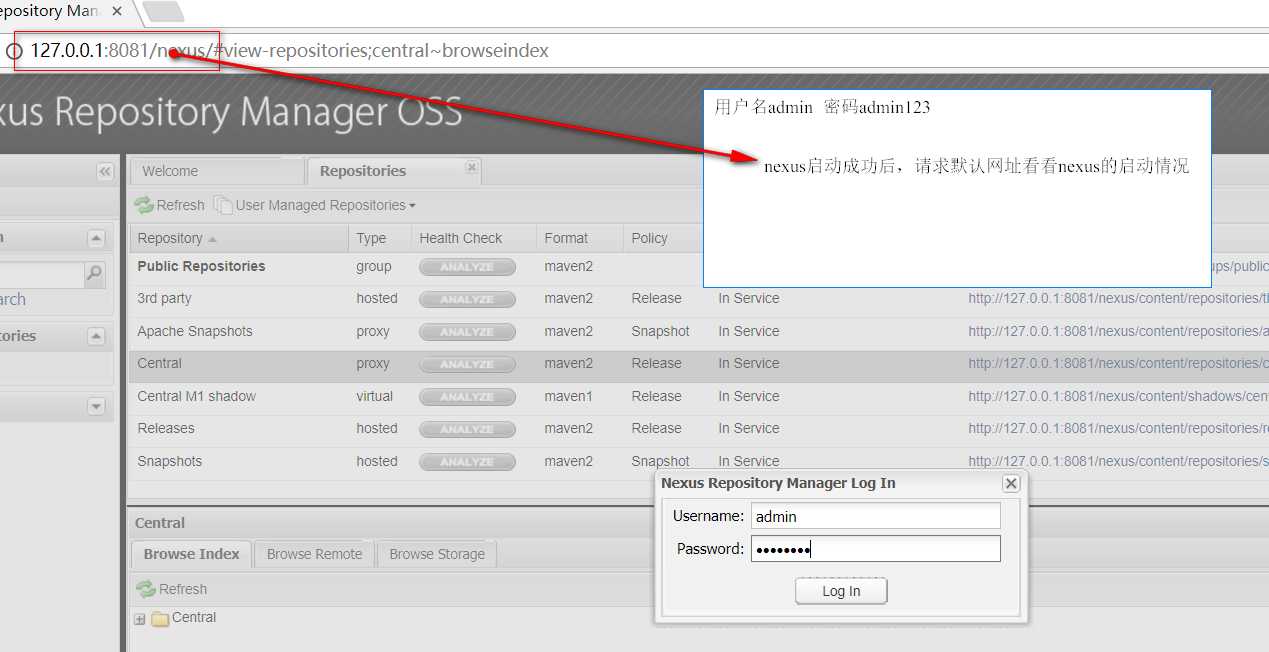Close the browser tab
1269x652 pixels.
[117, 12]
